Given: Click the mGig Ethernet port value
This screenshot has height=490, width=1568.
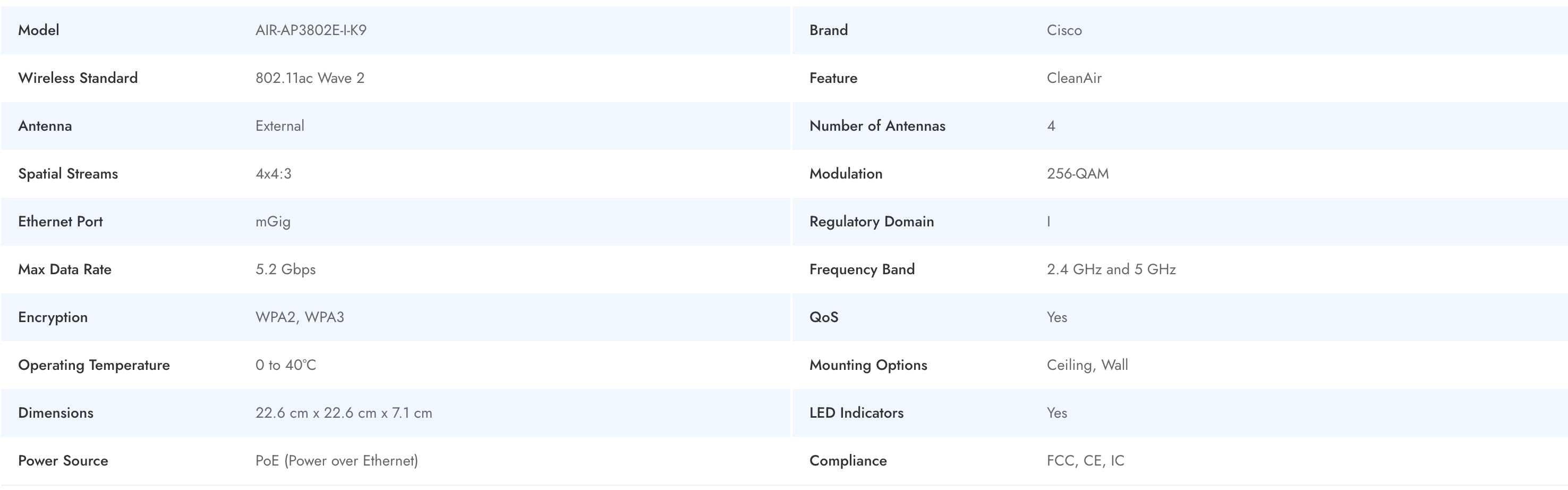Looking at the screenshot, I should tap(272, 222).
